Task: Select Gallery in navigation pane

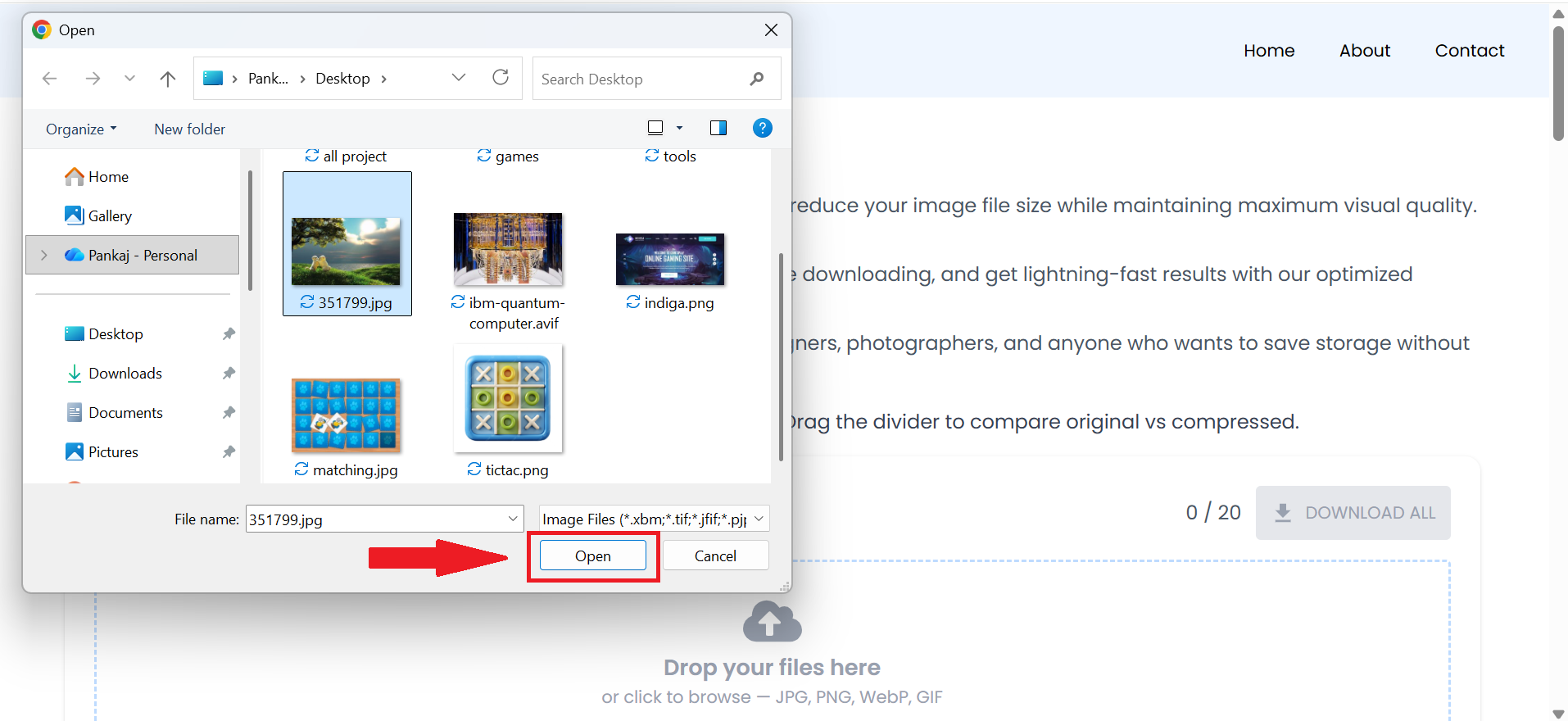Action: coord(99,216)
